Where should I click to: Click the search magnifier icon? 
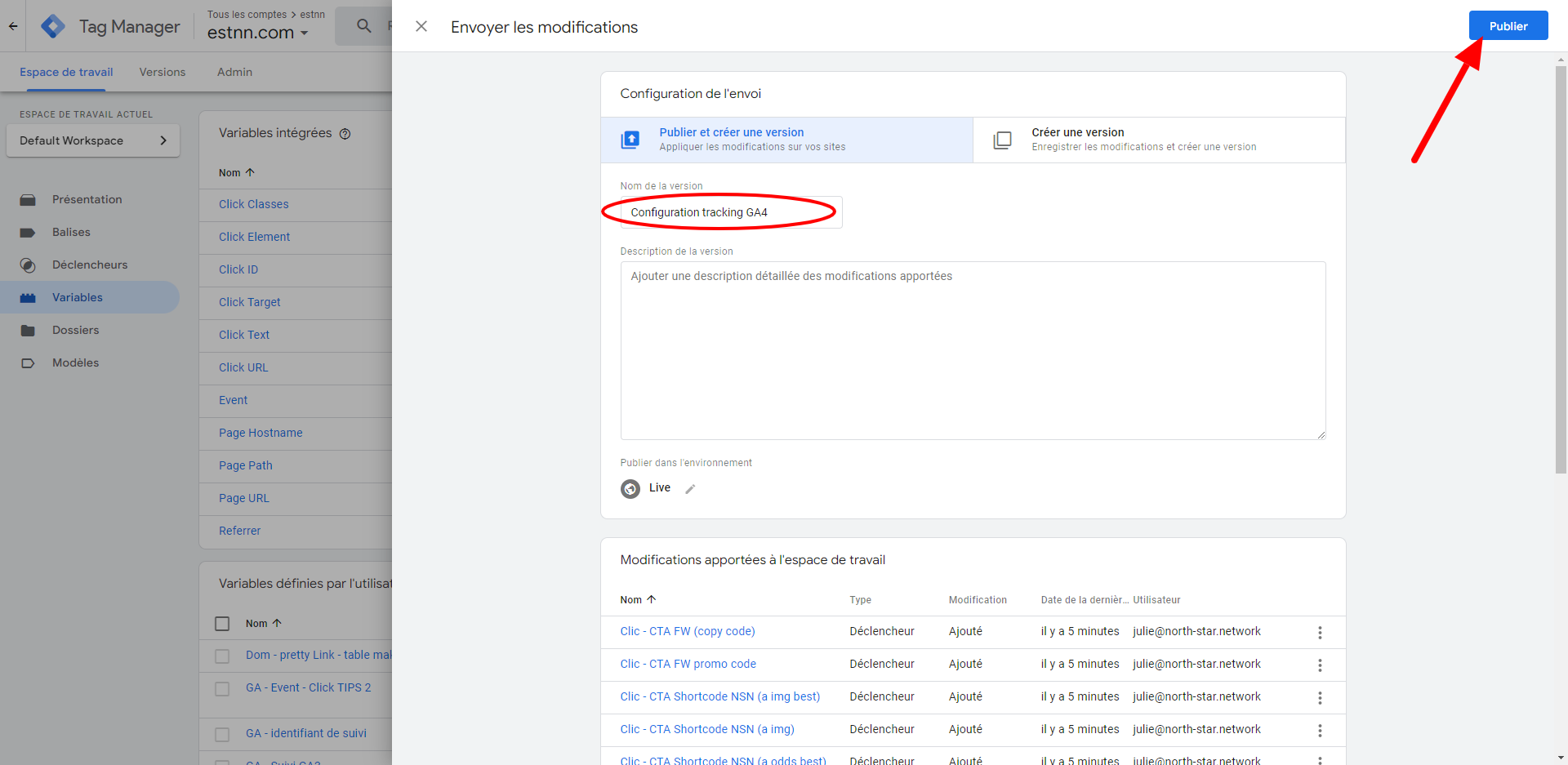[364, 26]
